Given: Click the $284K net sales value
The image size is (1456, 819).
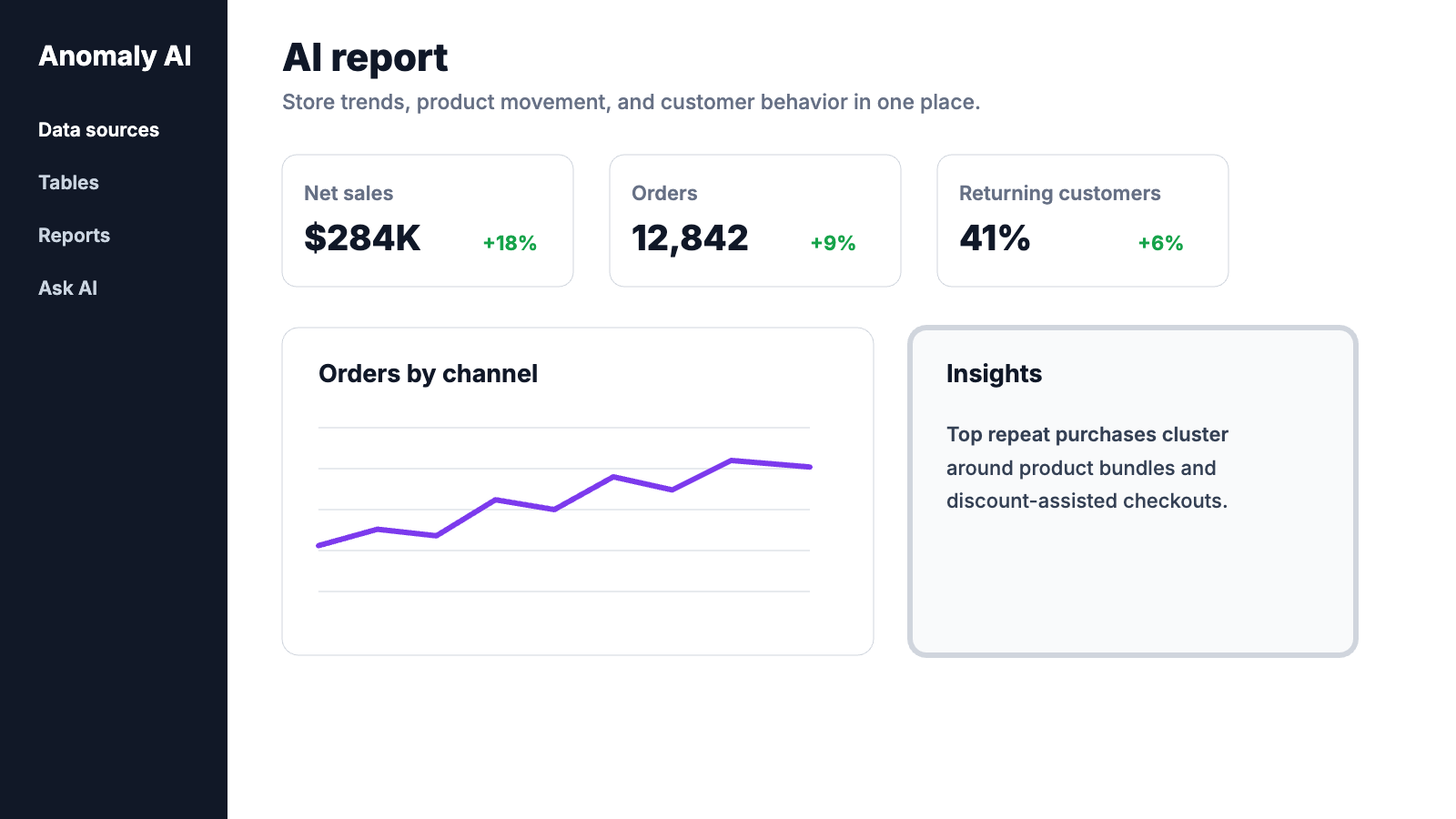Looking at the screenshot, I should tap(362, 238).
